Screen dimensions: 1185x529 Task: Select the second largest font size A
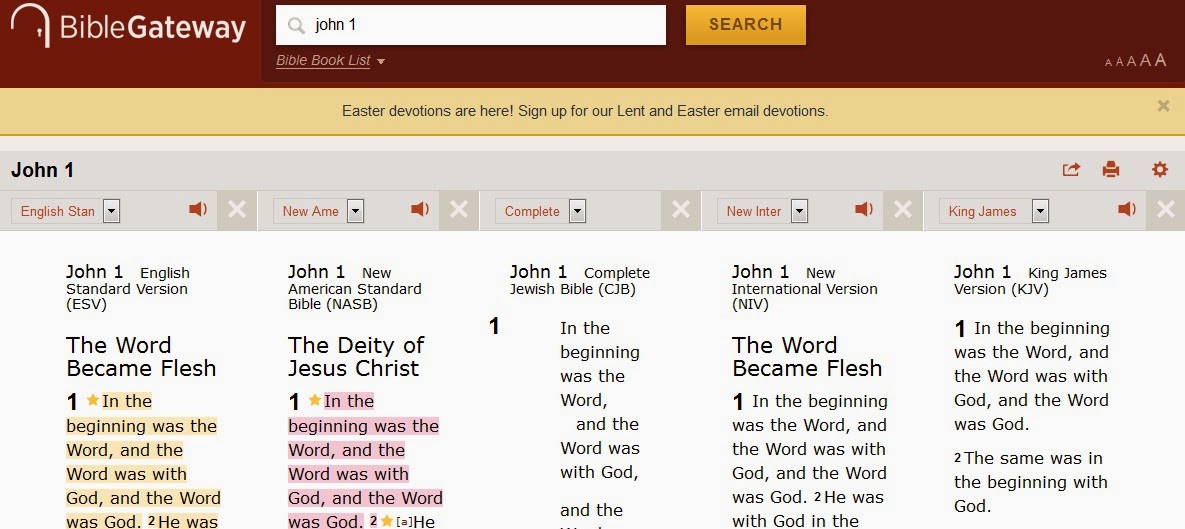point(1145,60)
